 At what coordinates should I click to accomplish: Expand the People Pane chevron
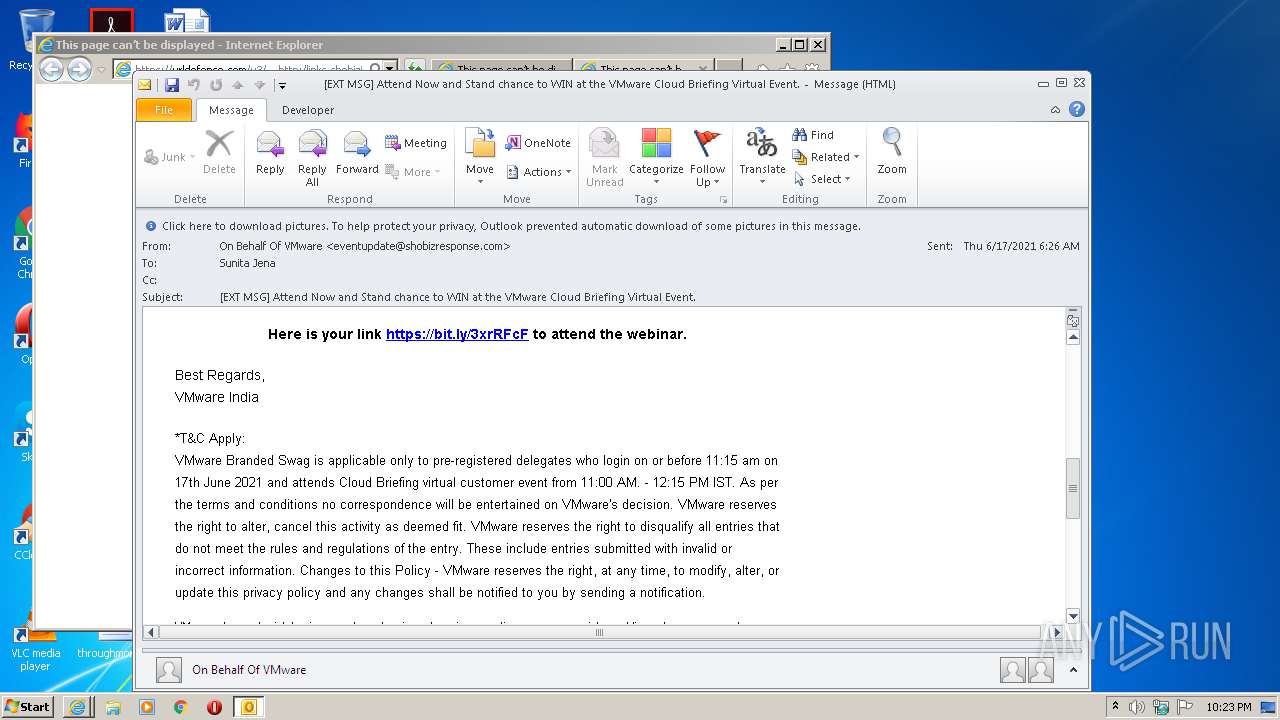[x=1073, y=670]
